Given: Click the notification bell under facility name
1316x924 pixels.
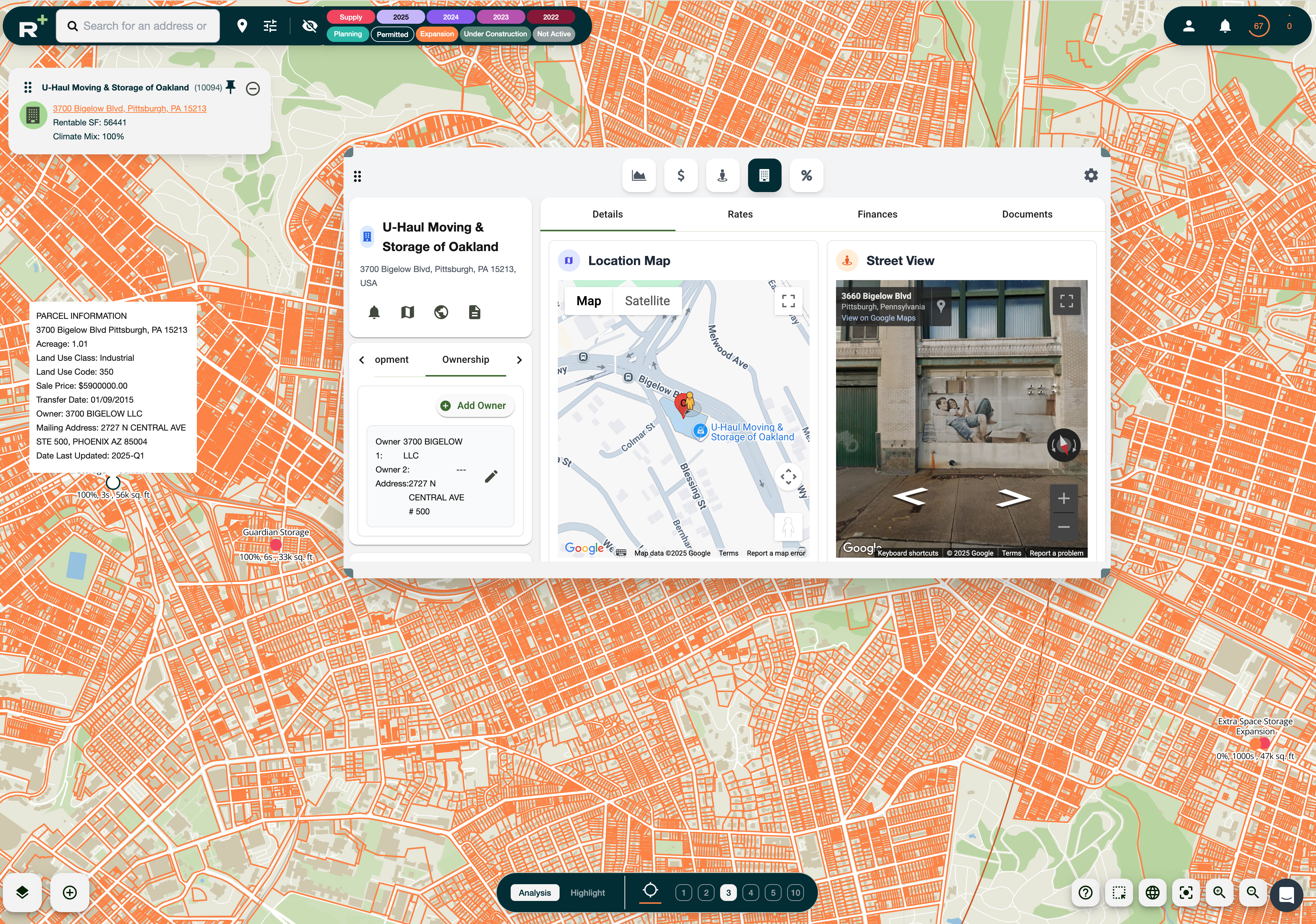Looking at the screenshot, I should (374, 312).
